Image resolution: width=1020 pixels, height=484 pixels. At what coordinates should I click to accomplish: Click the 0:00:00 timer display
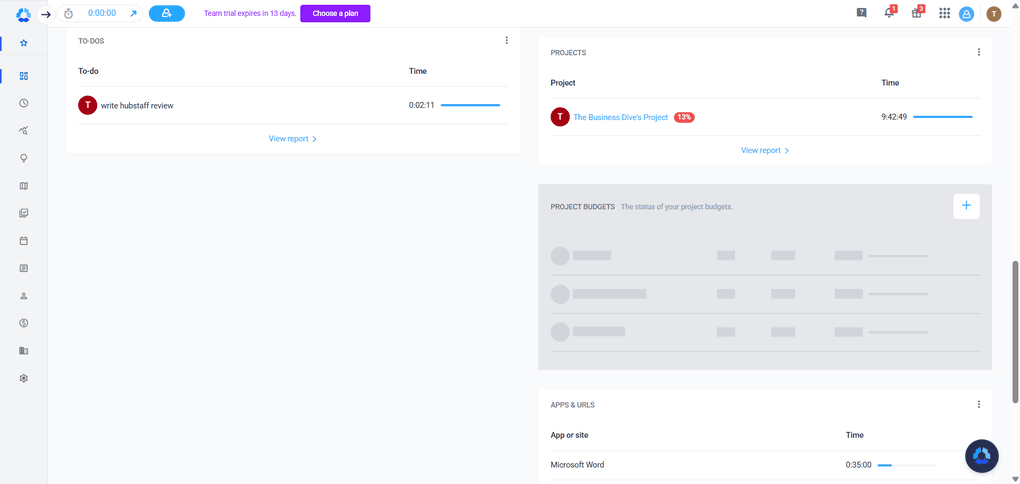102,13
